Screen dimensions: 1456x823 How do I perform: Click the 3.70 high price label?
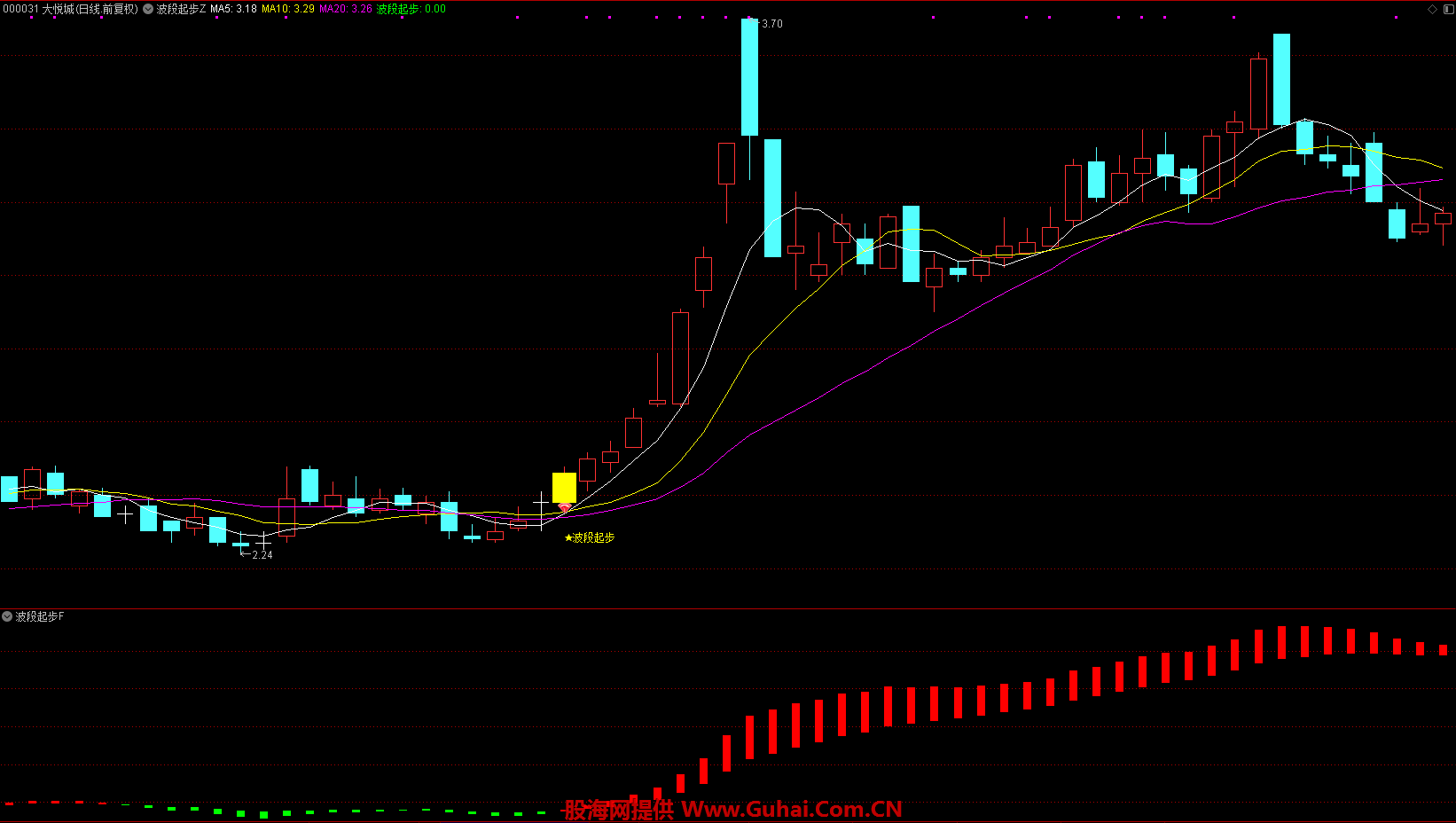(x=771, y=24)
